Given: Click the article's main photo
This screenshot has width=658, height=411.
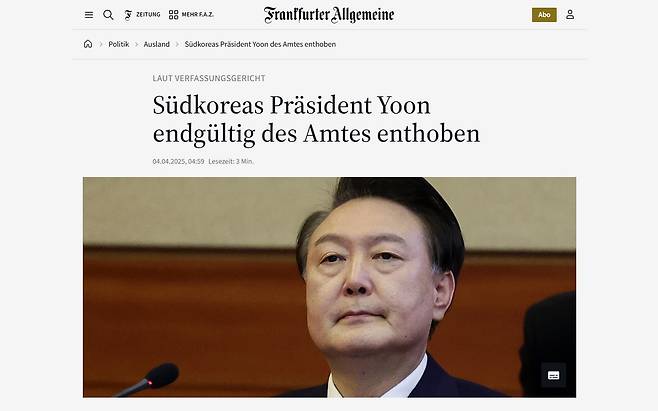Looking at the screenshot, I should (329, 287).
